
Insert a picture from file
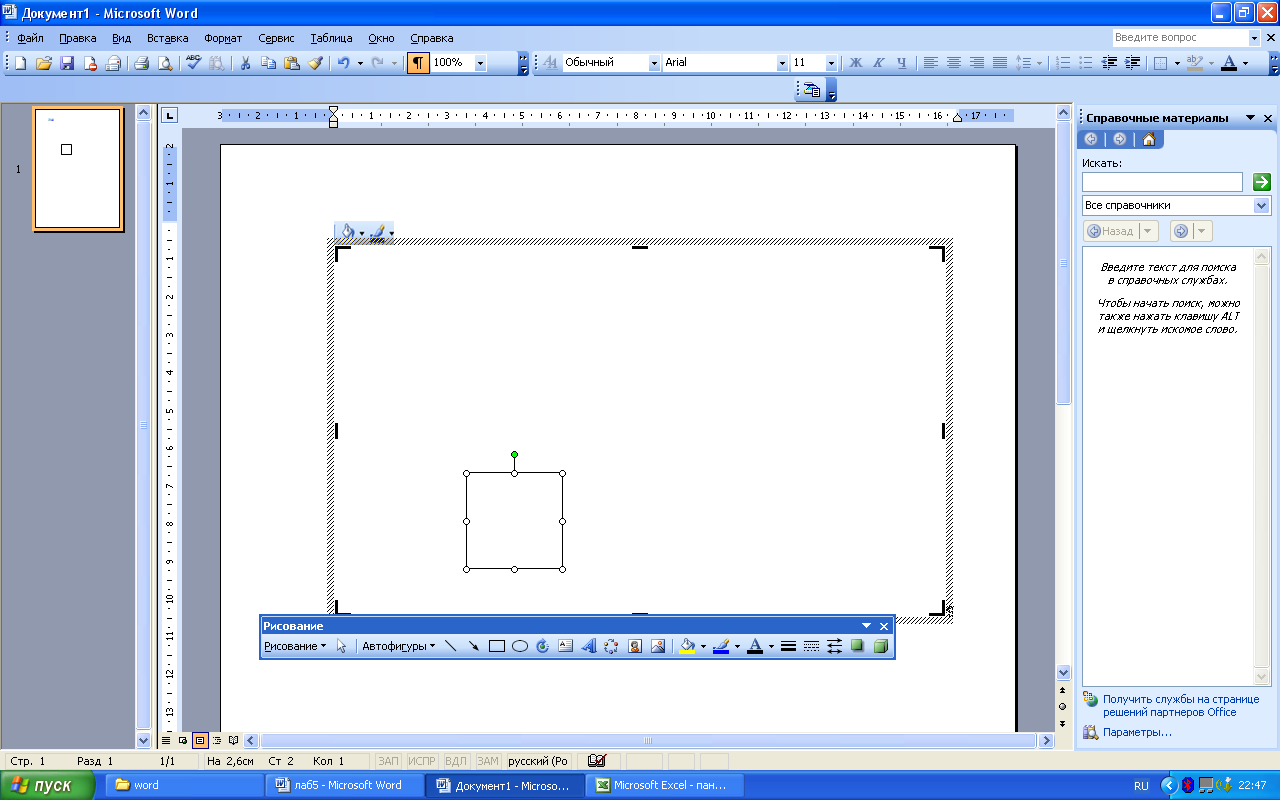coord(658,646)
